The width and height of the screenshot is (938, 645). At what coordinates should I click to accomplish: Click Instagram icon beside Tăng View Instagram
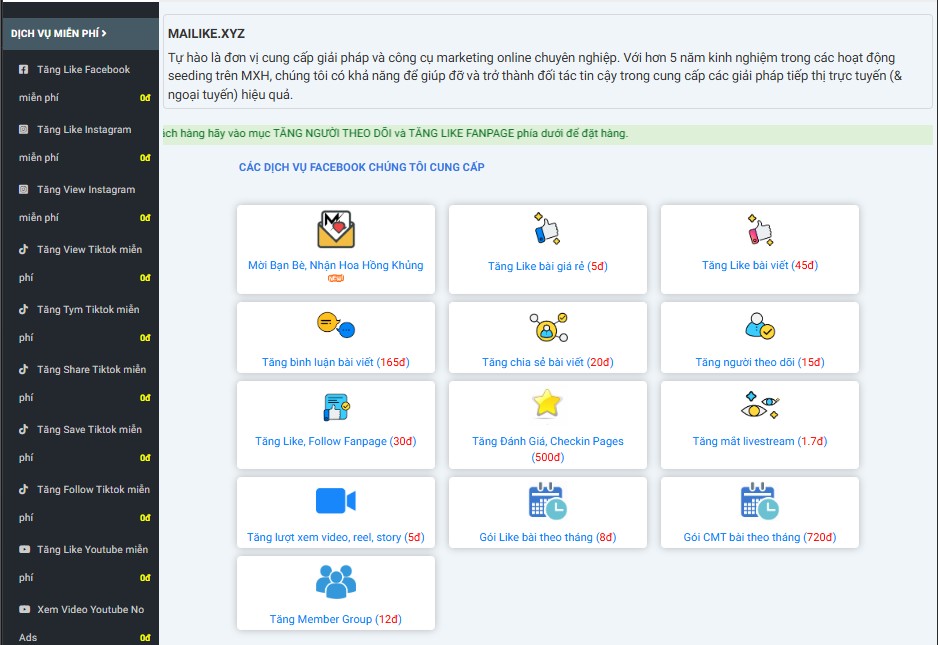pos(23,189)
